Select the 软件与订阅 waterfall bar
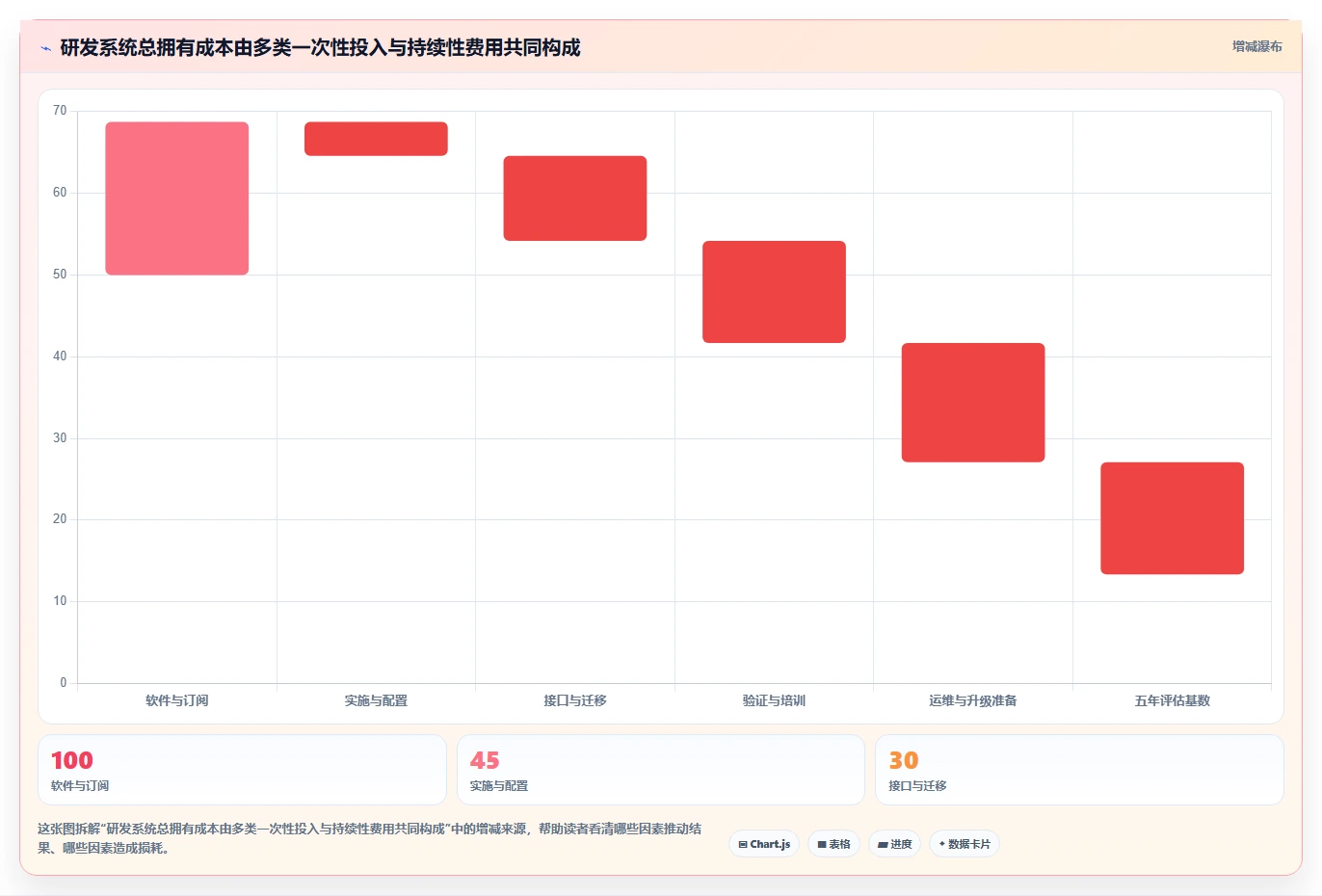 coord(177,198)
